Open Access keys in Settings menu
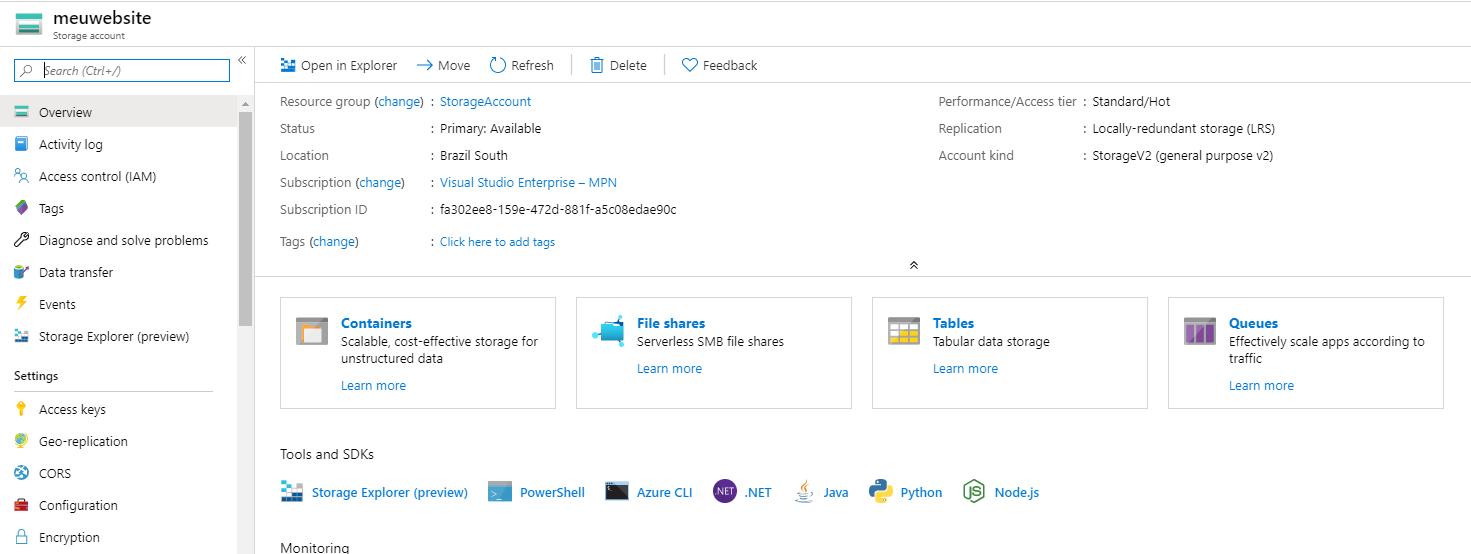The width and height of the screenshot is (1471, 554). coord(72,409)
